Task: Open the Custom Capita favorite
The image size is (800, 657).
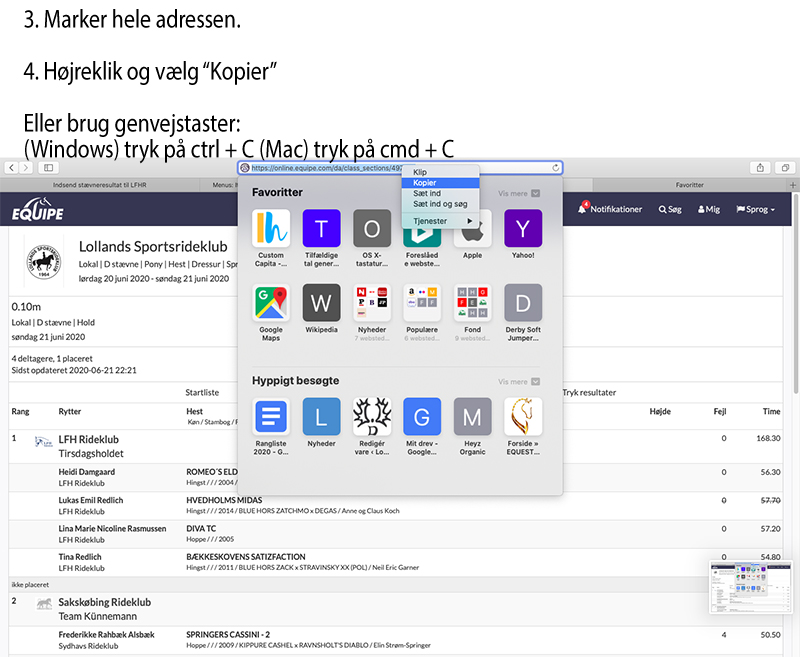Action: pyautogui.click(x=270, y=228)
